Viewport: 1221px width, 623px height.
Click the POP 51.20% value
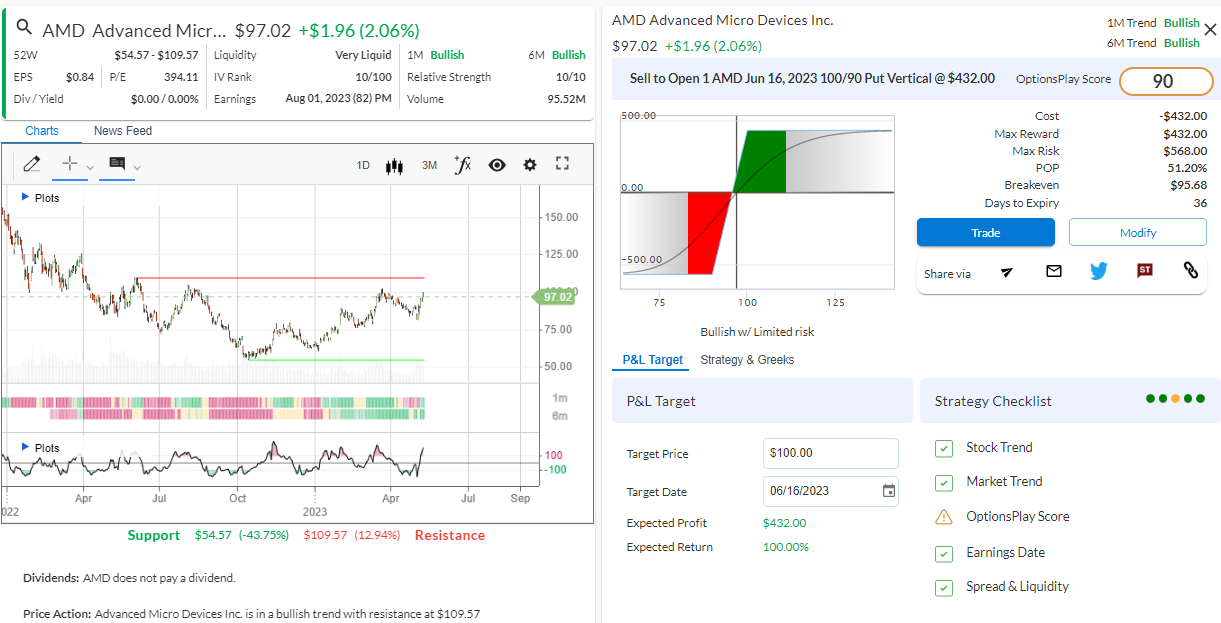pyautogui.click(x=1187, y=168)
